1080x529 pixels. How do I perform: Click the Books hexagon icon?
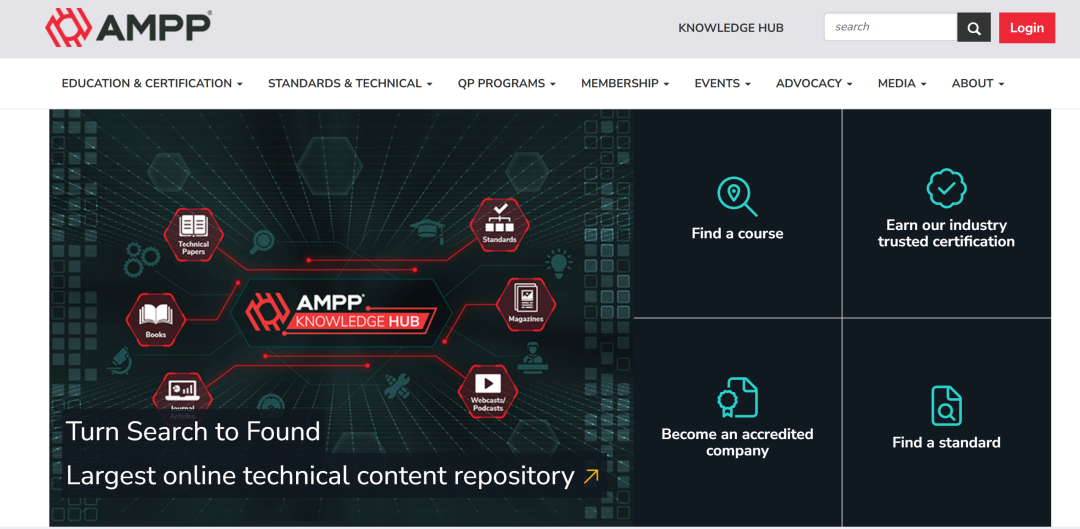(156, 320)
